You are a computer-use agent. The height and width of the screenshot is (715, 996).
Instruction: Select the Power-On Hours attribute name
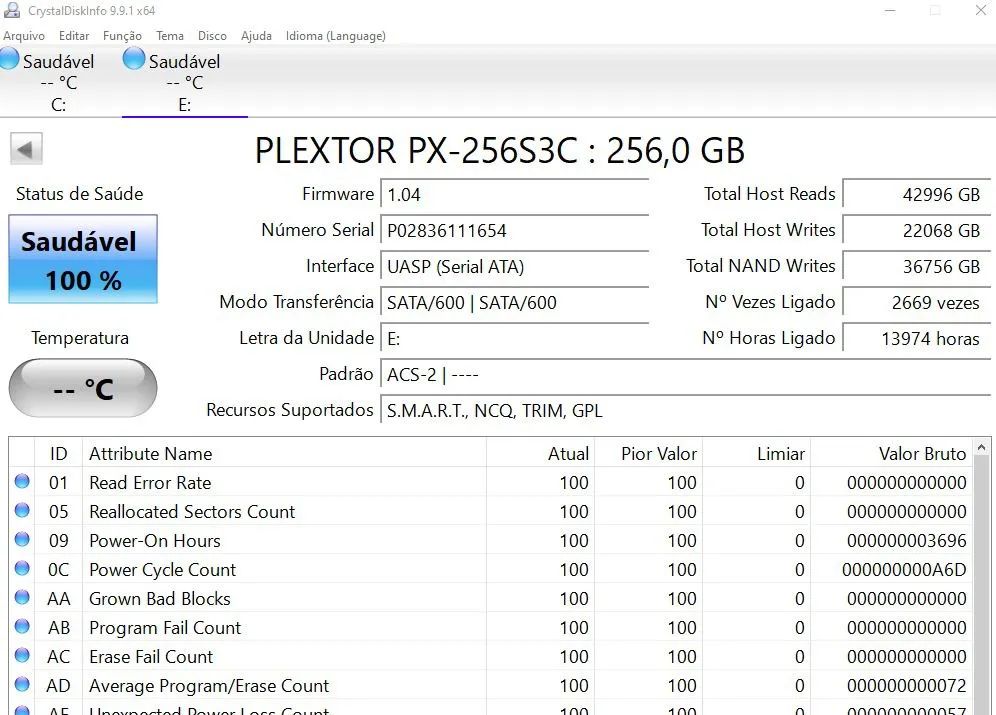(155, 541)
